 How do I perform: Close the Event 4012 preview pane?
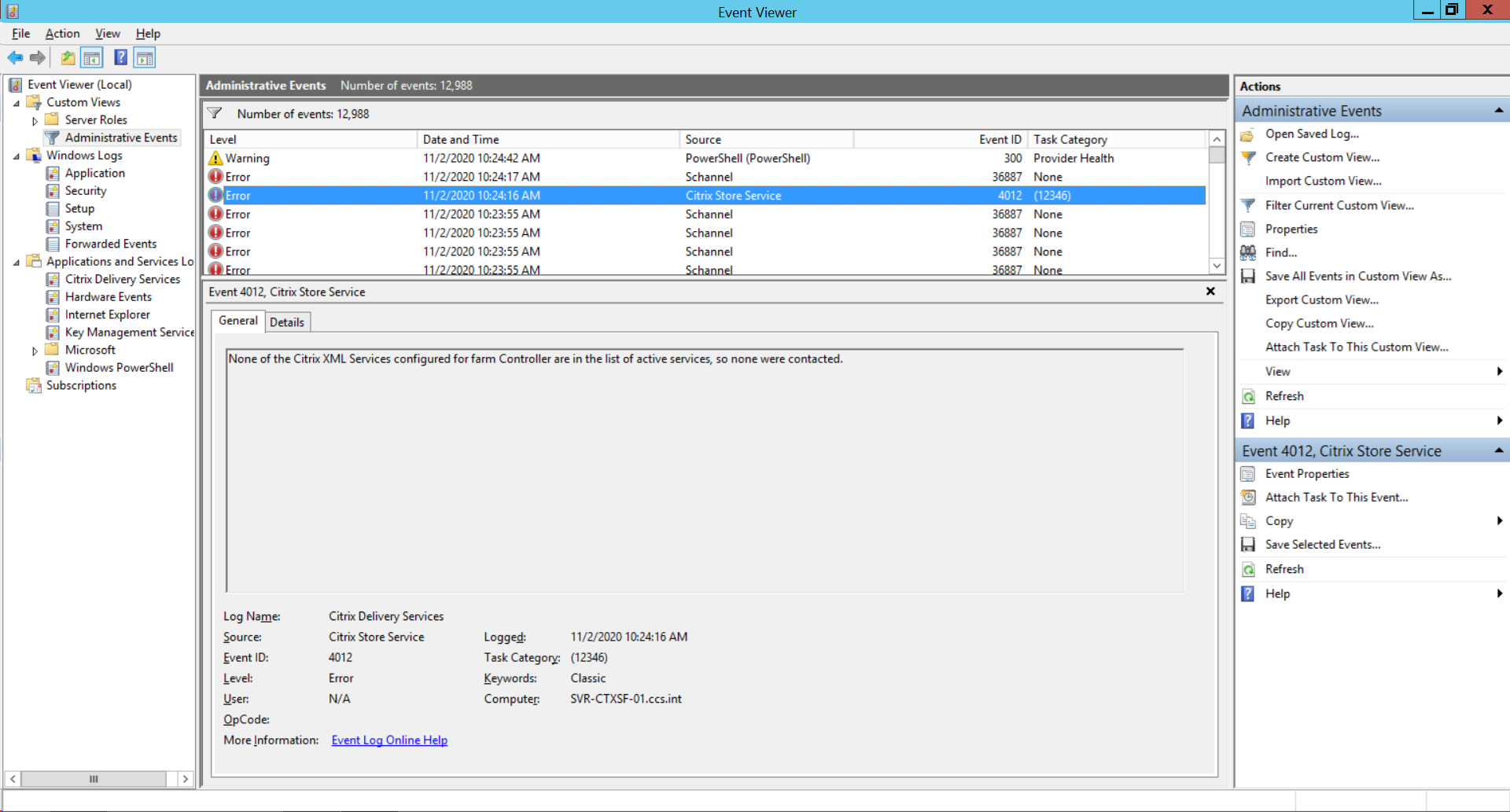1210,291
